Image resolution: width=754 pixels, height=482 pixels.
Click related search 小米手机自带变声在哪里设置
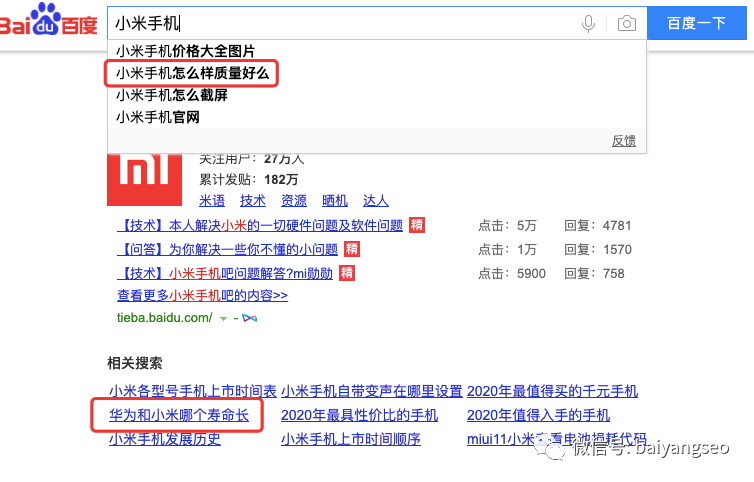(372, 391)
